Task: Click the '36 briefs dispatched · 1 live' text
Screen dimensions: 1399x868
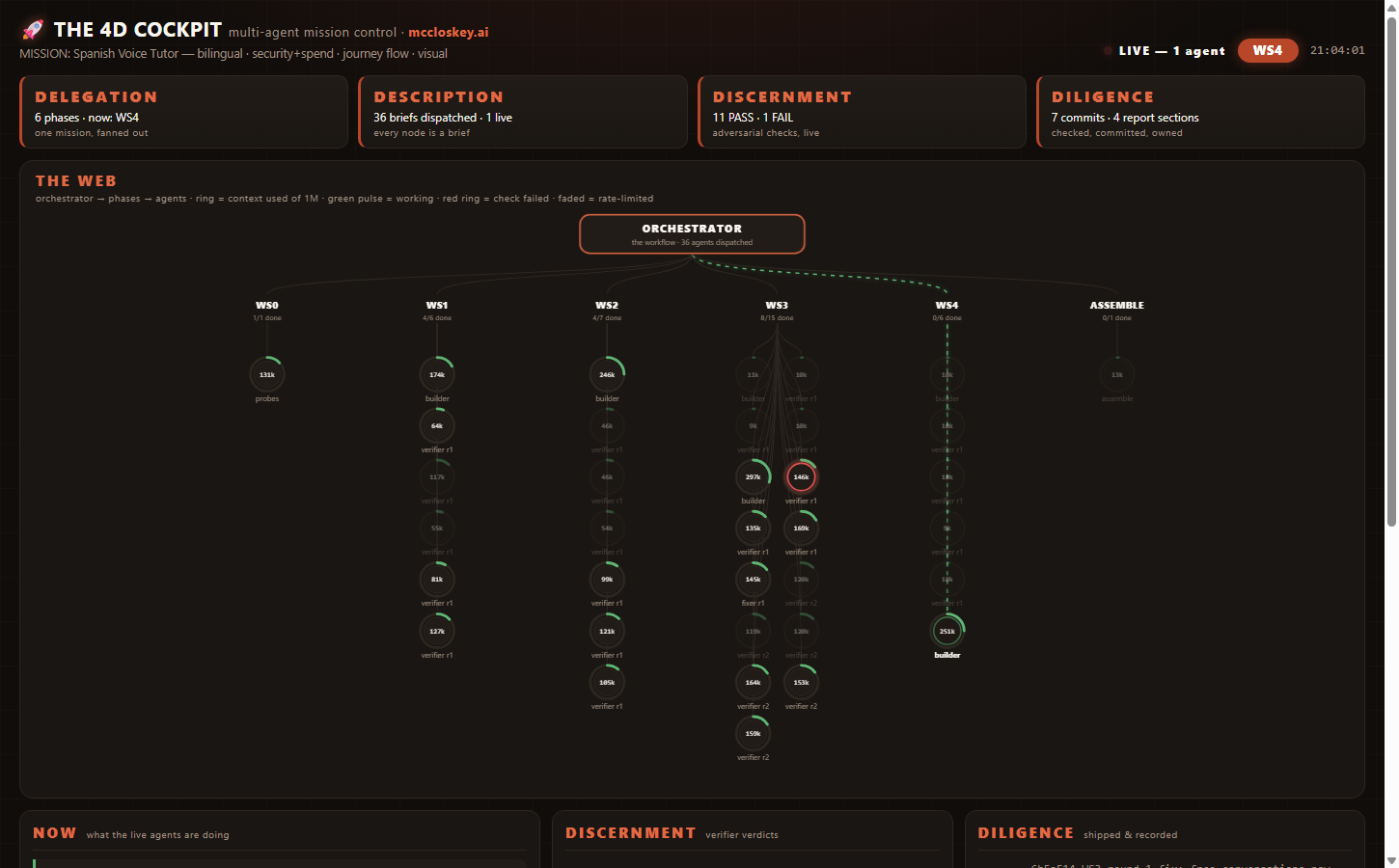Action: tap(443, 118)
